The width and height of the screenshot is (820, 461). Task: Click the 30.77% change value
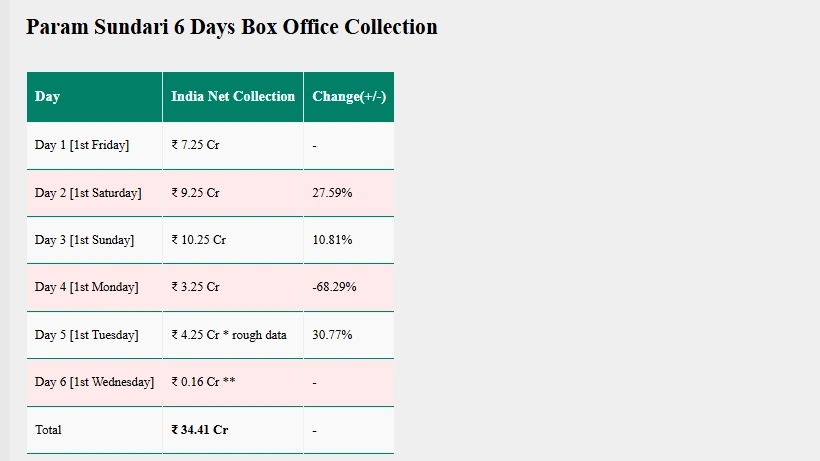click(x=332, y=335)
